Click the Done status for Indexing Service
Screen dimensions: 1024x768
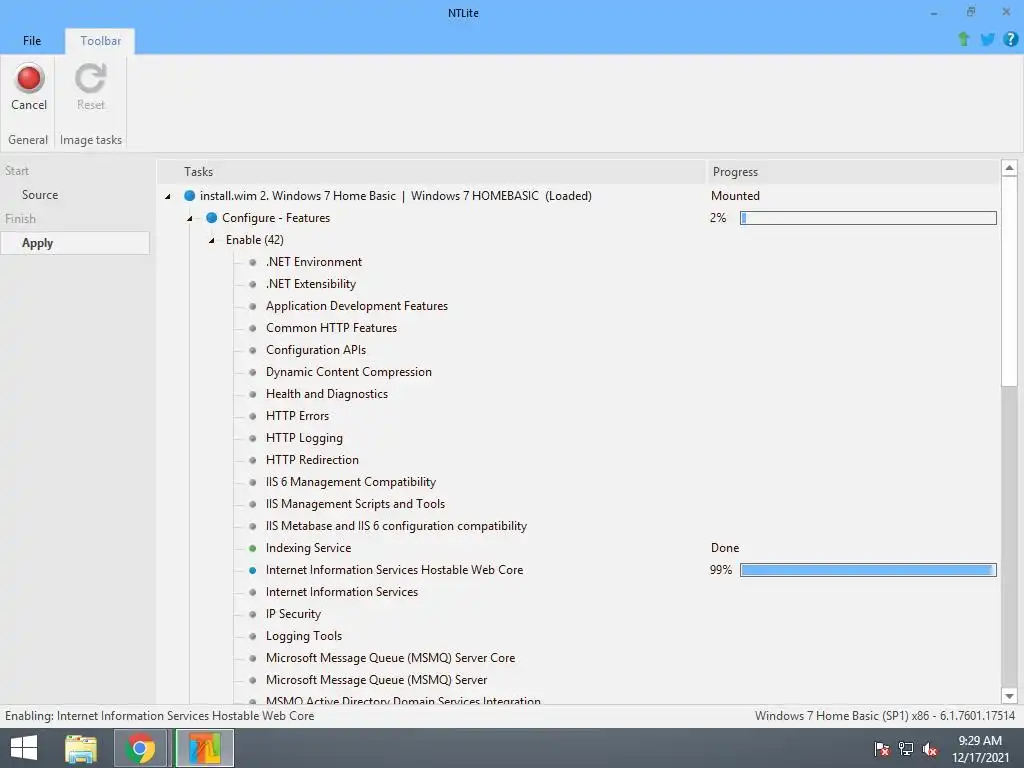[725, 548]
